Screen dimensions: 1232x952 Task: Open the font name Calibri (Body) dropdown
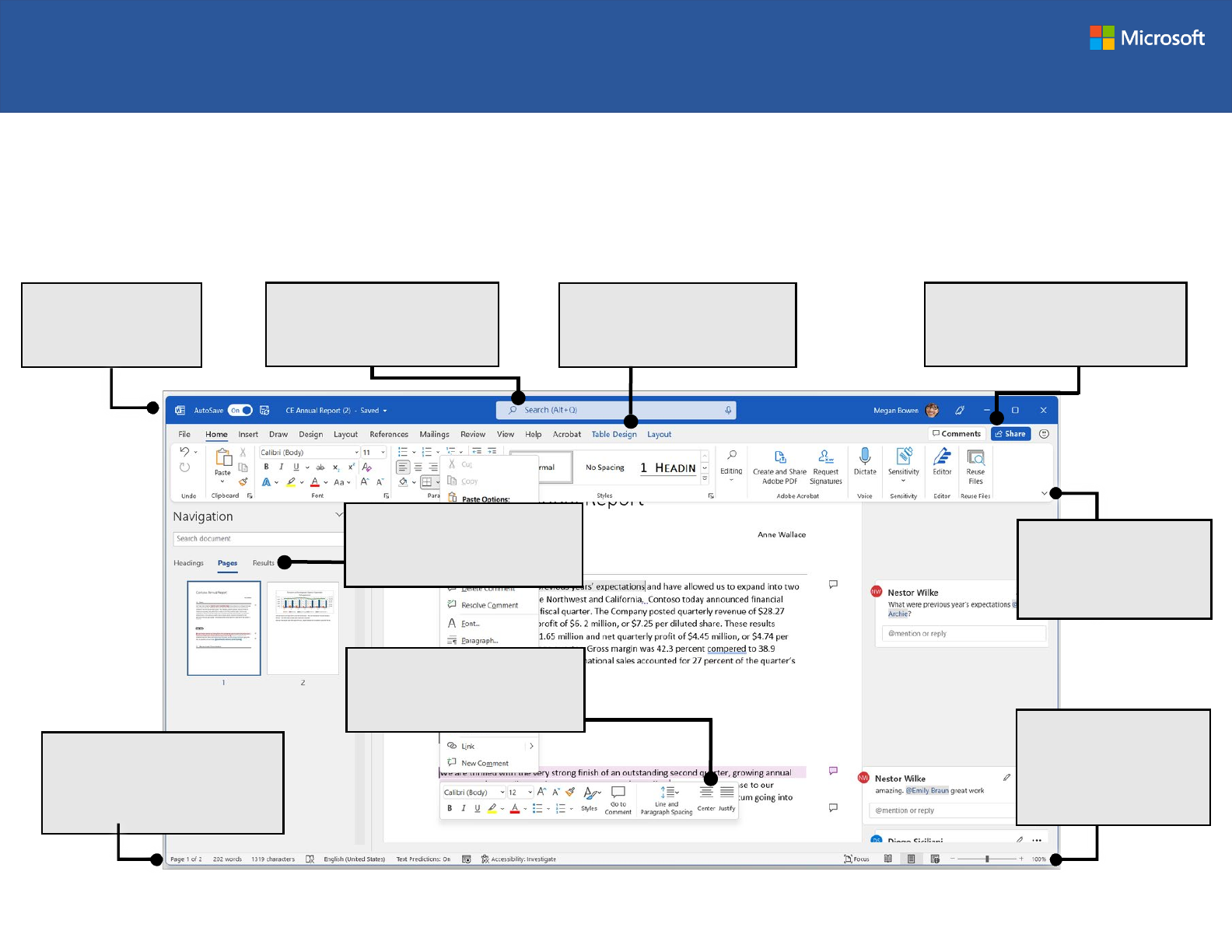point(357,453)
